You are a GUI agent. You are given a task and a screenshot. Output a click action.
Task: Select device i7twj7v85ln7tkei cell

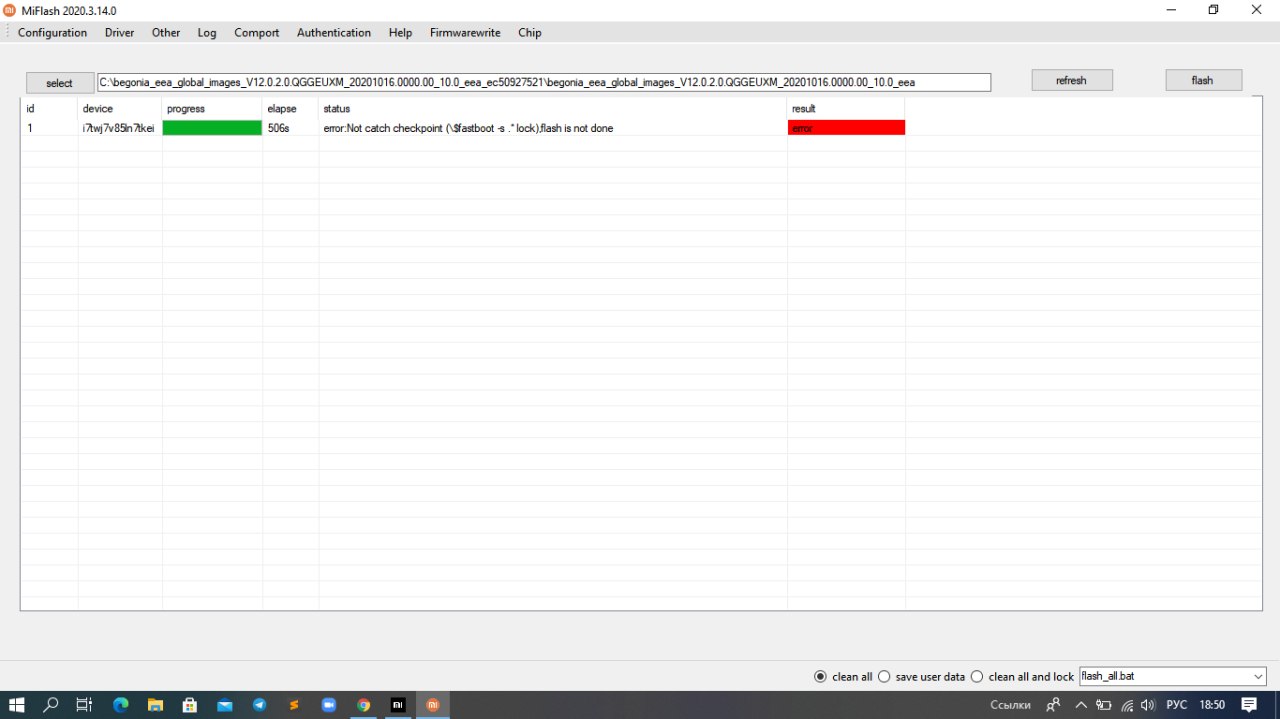point(119,128)
